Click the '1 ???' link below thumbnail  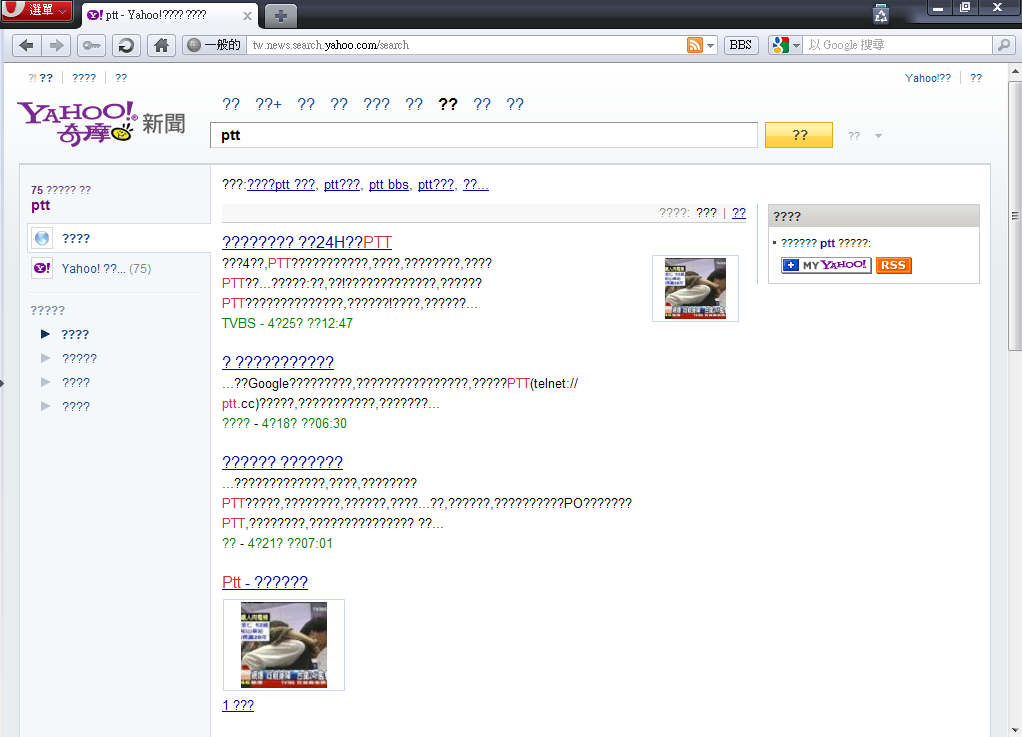point(238,705)
